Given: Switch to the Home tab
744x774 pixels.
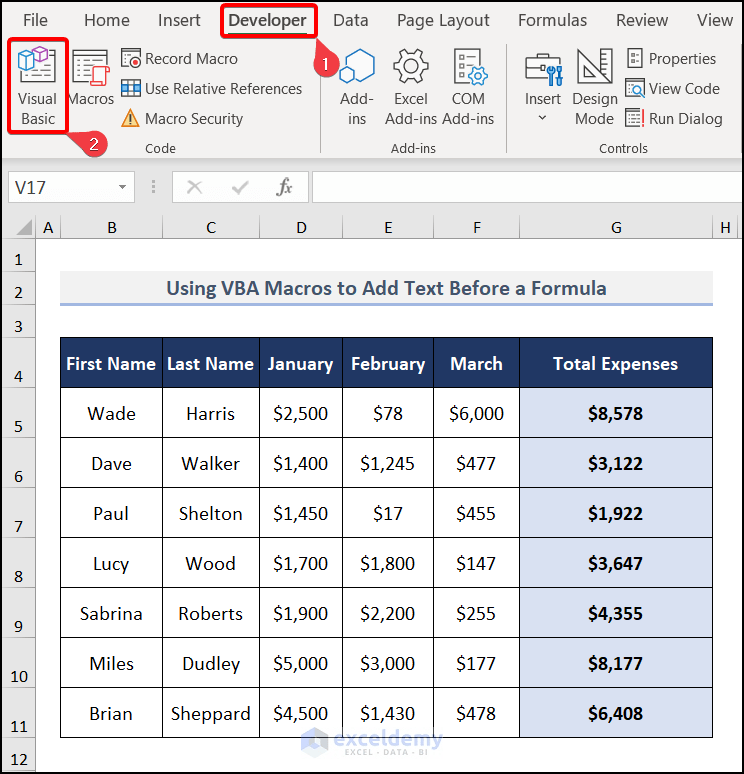Looking at the screenshot, I should pos(107,20).
